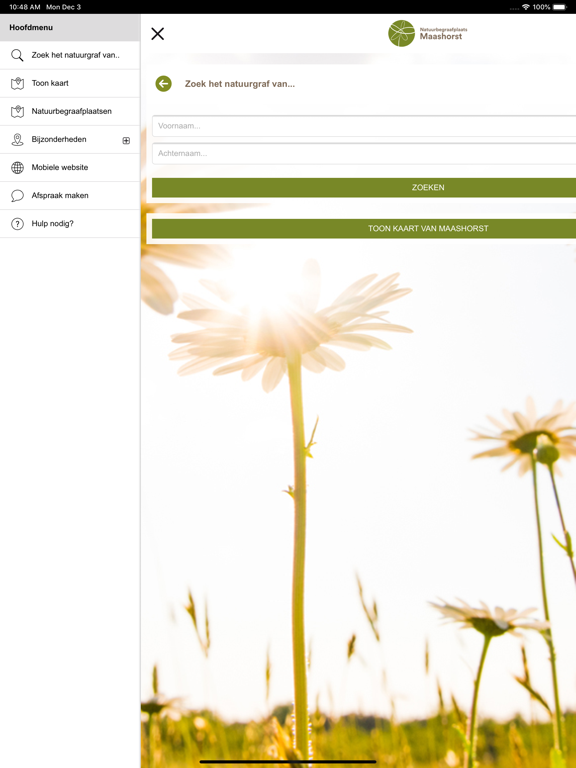Image resolution: width=576 pixels, height=768 pixels.
Task: Click 'TOON KAART VAN MAASHORST' button
Action: (364, 229)
